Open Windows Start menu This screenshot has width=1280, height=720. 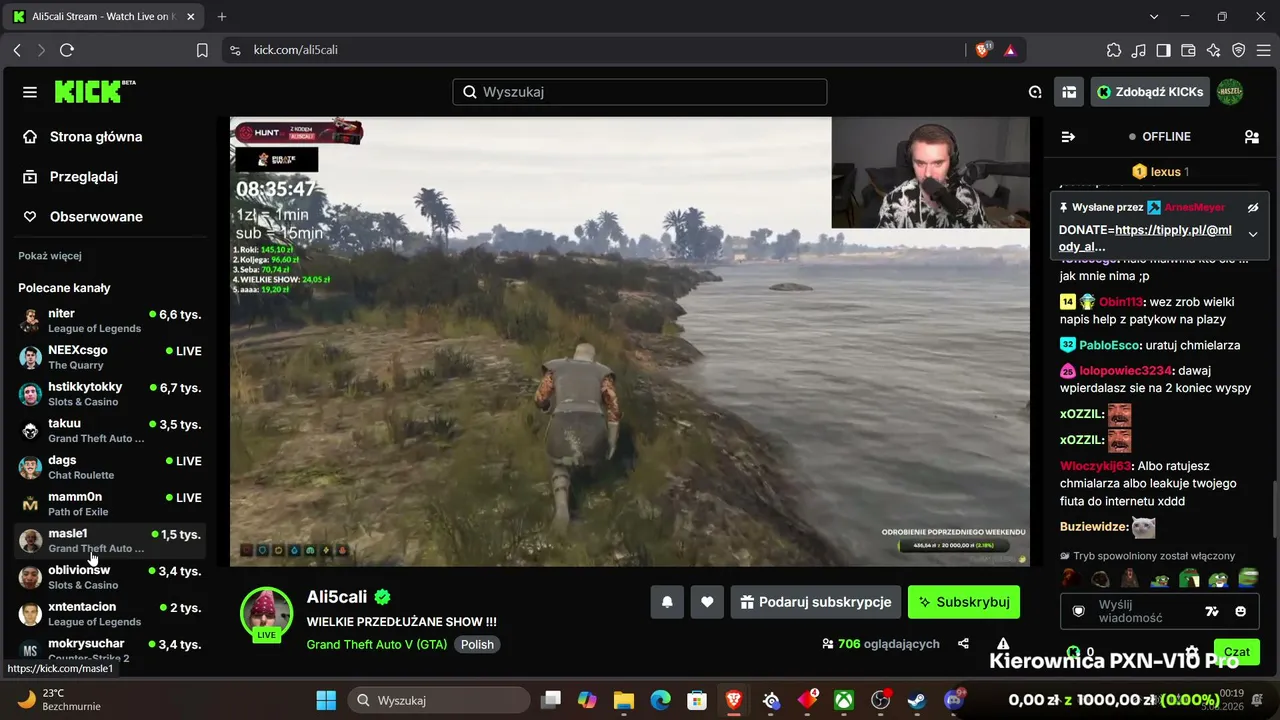[326, 700]
